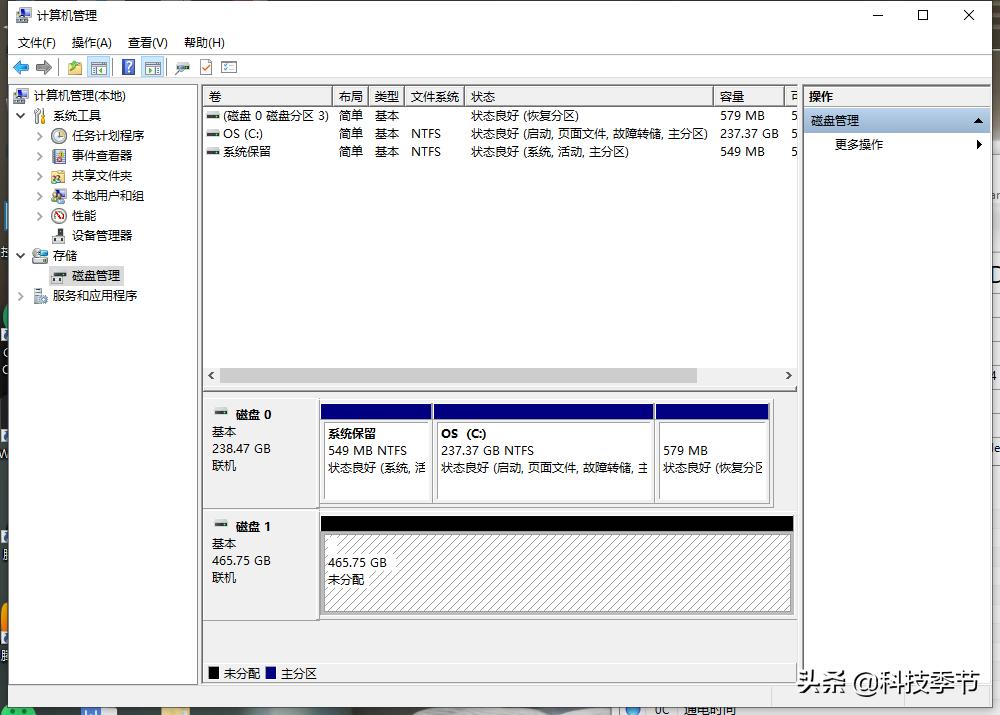Click the Back navigation arrow icon

22,67
